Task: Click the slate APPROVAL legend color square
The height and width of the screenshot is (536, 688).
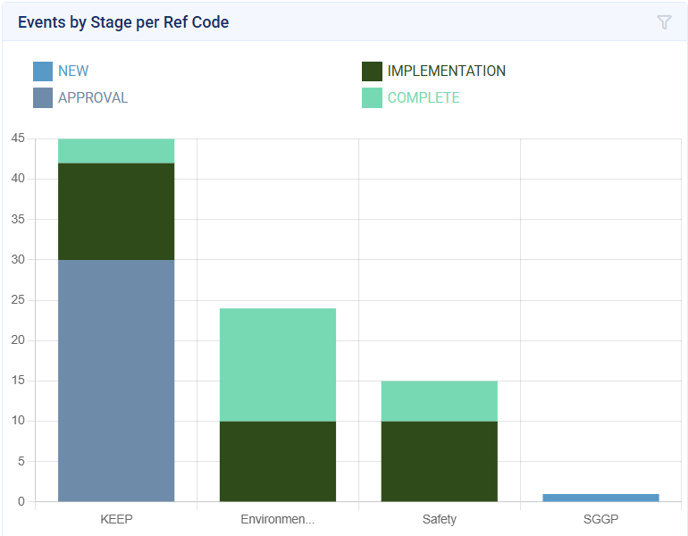Action: click(x=43, y=98)
